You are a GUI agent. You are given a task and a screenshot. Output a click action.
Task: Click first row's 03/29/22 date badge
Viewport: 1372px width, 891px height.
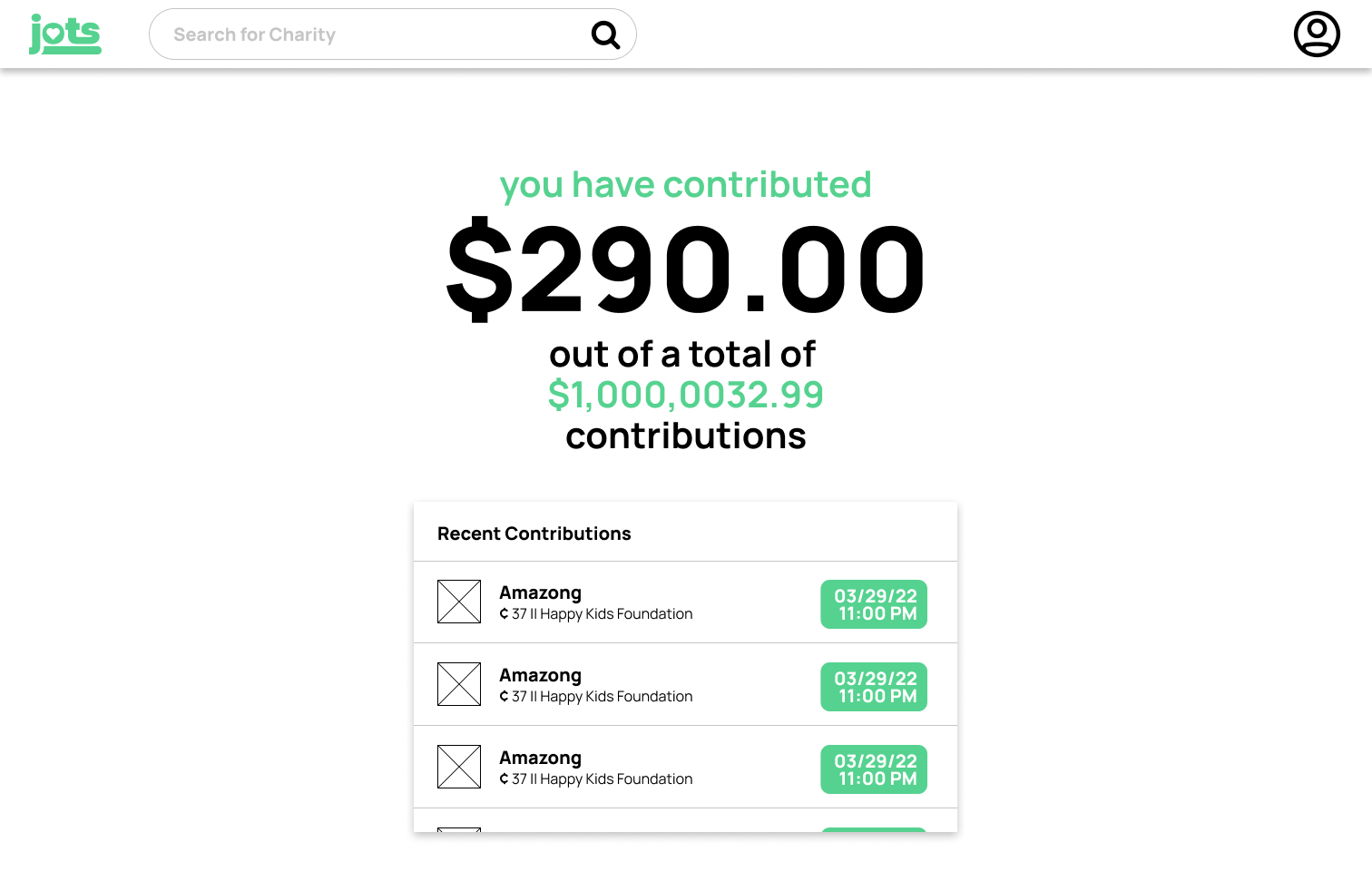[874, 604]
